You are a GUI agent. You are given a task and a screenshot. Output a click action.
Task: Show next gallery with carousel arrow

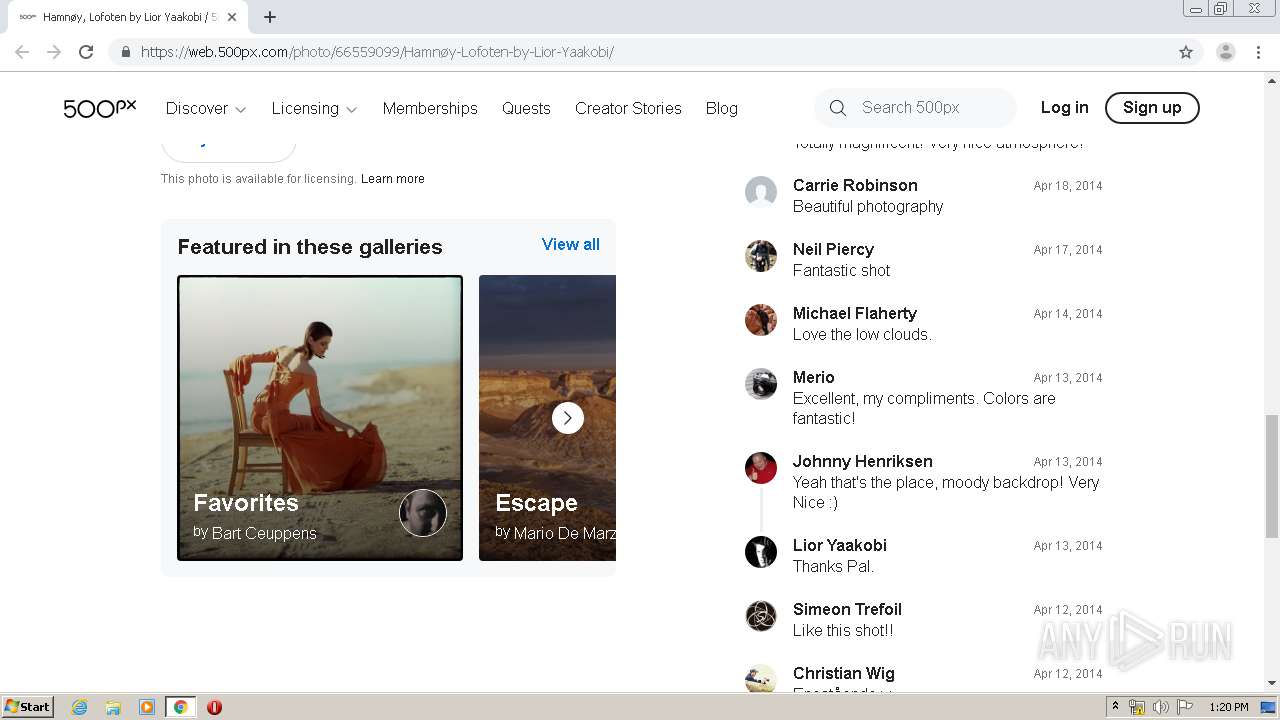[568, 418]
